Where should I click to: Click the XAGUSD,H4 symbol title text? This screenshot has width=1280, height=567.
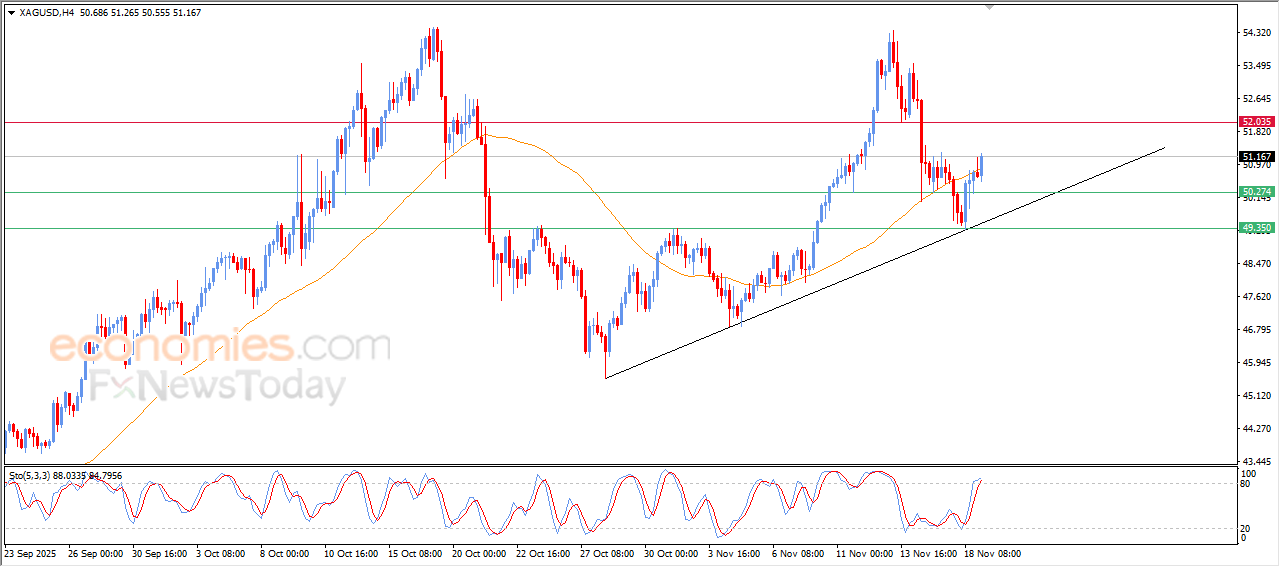(x=46, y=13)
